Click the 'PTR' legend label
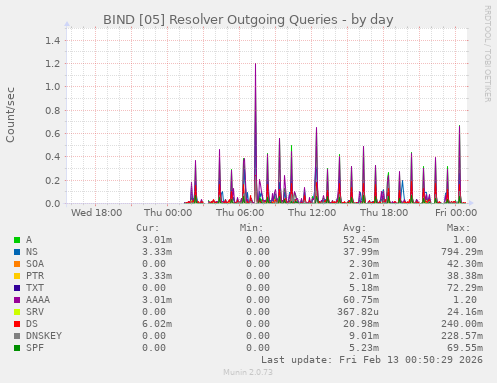The image size is (497, 383). click(x=35, y=276)
